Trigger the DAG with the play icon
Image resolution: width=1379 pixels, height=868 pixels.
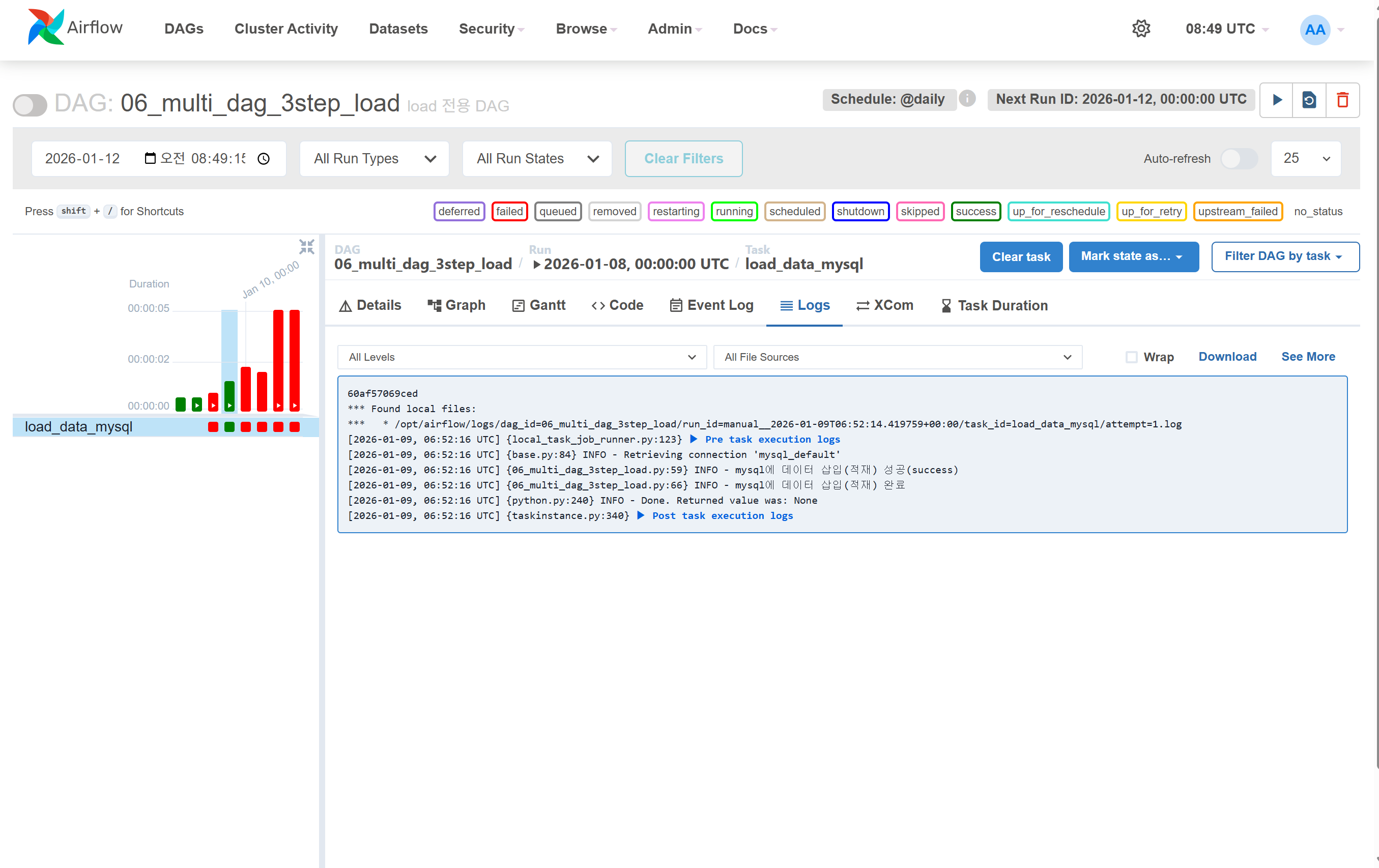(x=1277, y=100)
